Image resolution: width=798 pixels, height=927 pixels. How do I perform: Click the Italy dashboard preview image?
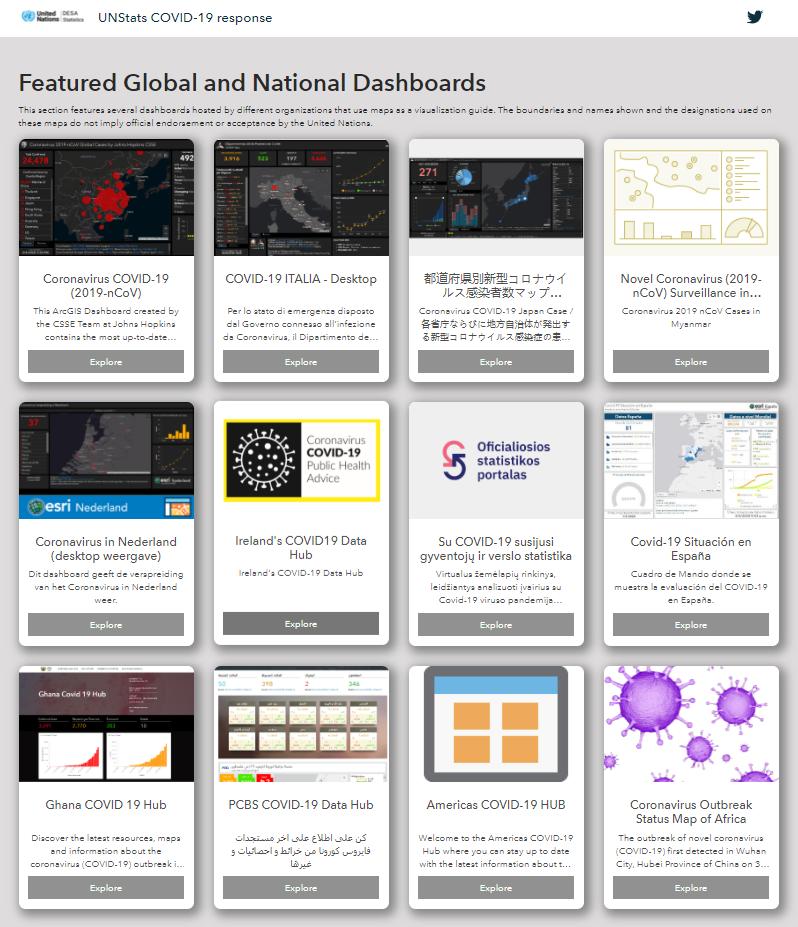(301, 197)
